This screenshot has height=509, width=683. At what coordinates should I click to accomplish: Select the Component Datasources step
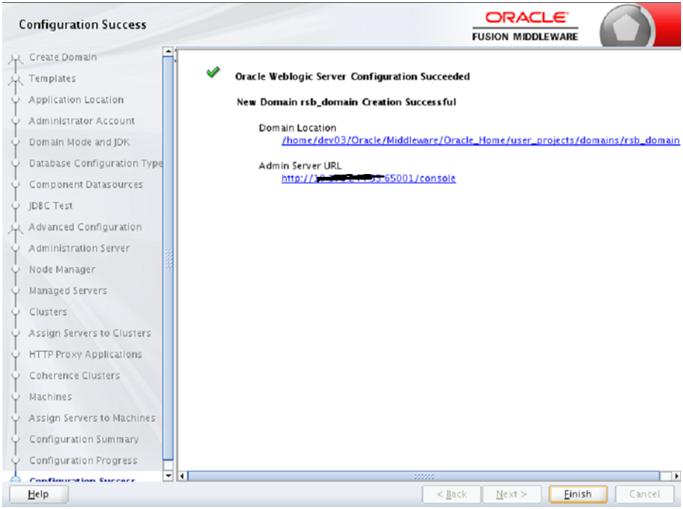point(86,185)
